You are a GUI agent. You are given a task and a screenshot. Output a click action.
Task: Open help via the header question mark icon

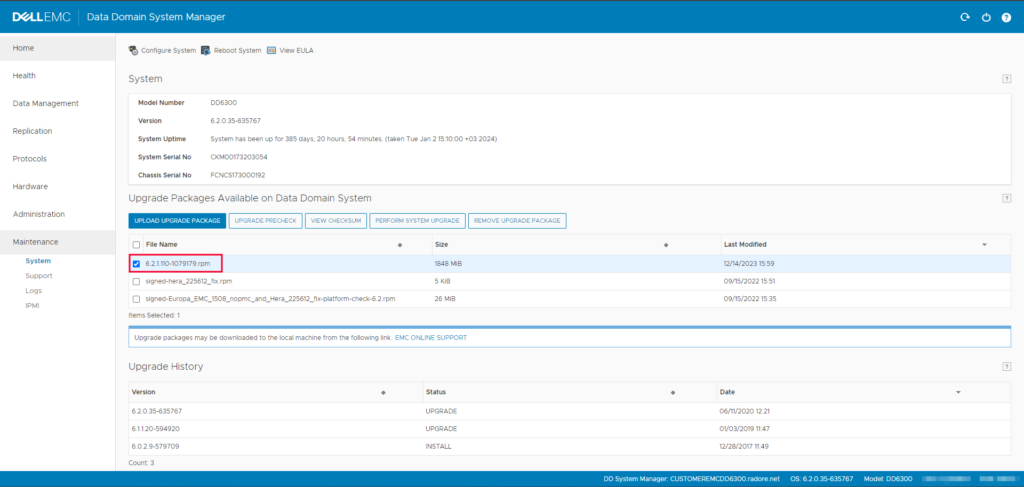coord(1006,17)
